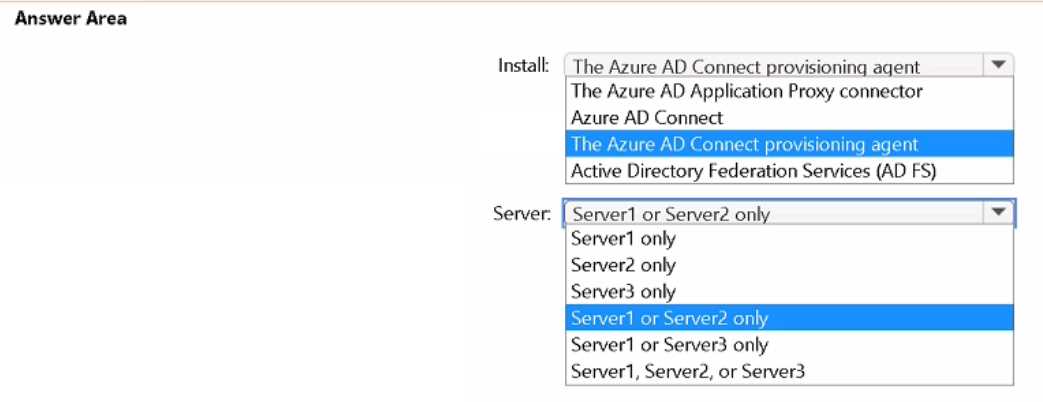The width and height of the screenshot is (1043, 402).
Task: Pick the highlighted Azure AD Connect provisioning agent
Action: click(x=789, y=144)
